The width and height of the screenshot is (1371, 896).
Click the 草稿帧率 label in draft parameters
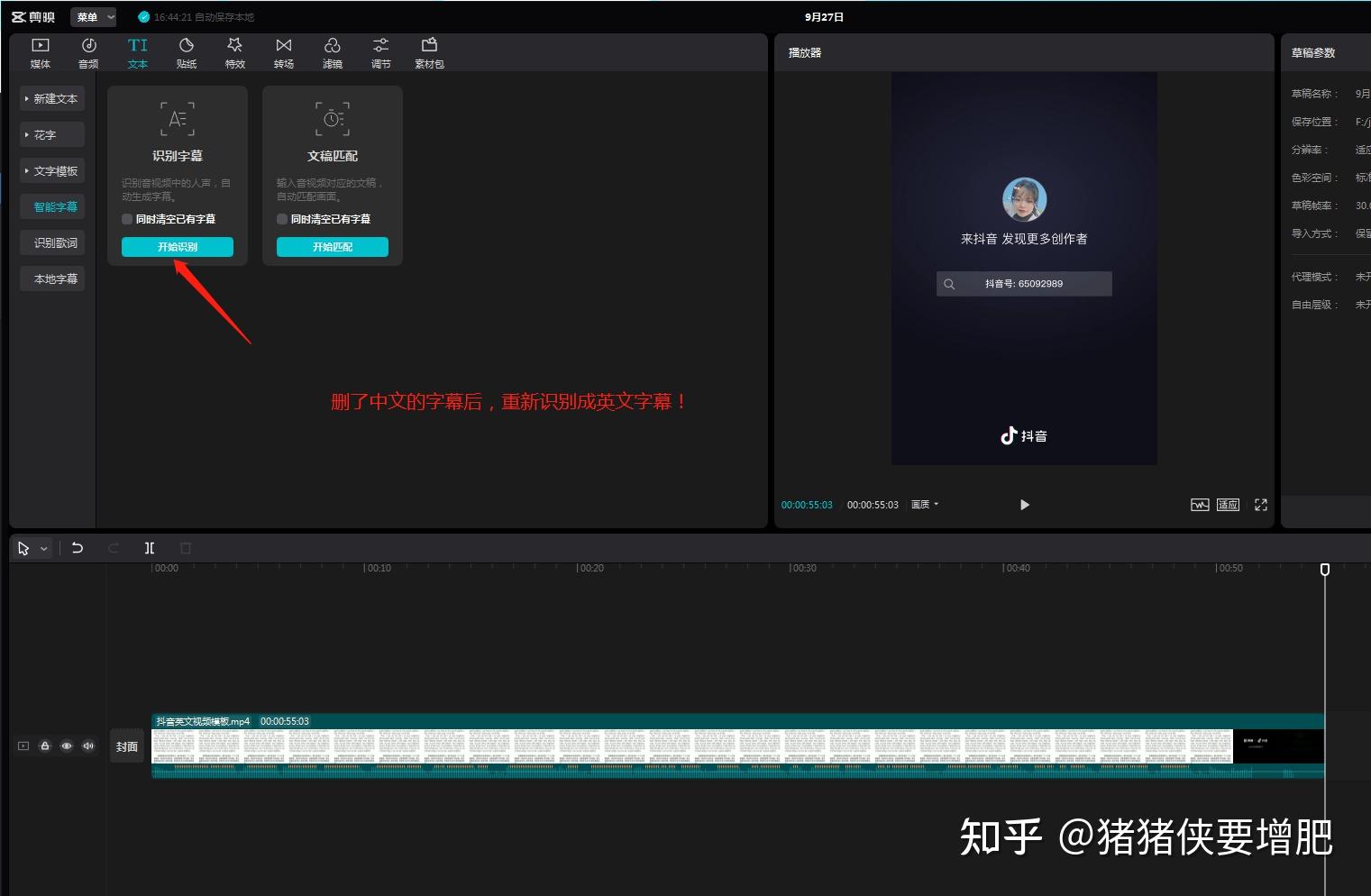tap(1314, 206)
